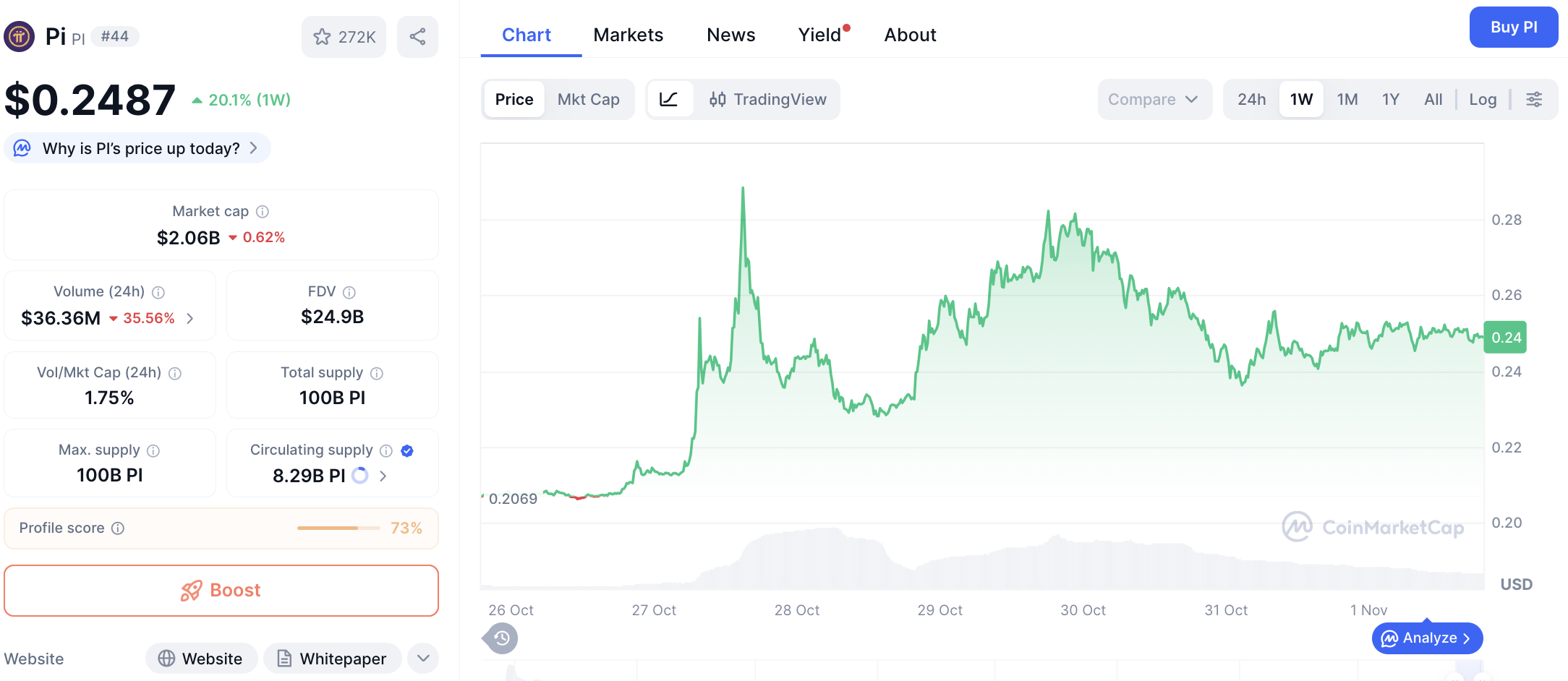
Task: Click the Buy PI button
Action: 1514,27
